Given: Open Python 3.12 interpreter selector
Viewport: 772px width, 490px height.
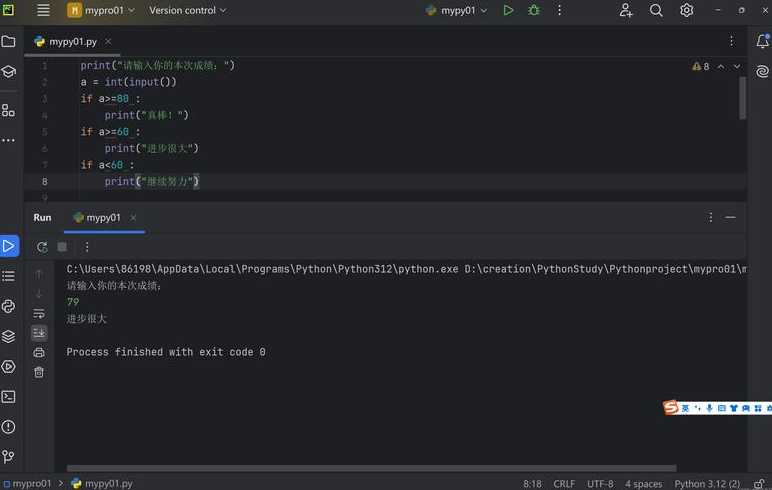Looking at the screenshot, I should click(707, 484).
